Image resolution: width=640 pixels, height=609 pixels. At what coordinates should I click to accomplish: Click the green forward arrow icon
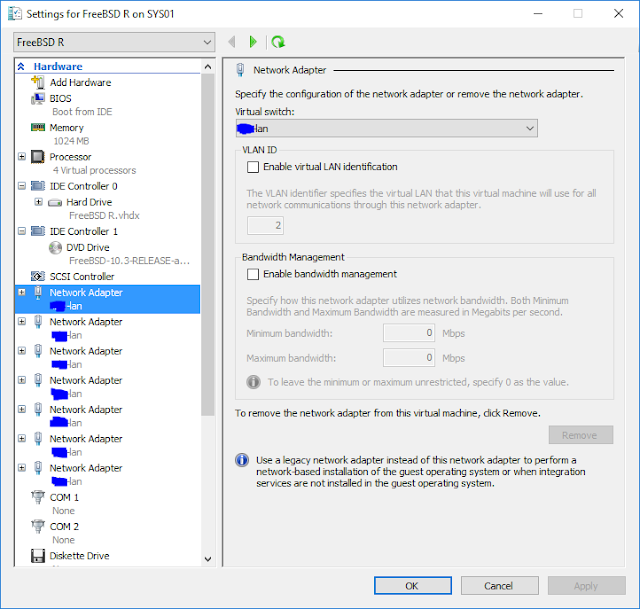tap(253, 42)
